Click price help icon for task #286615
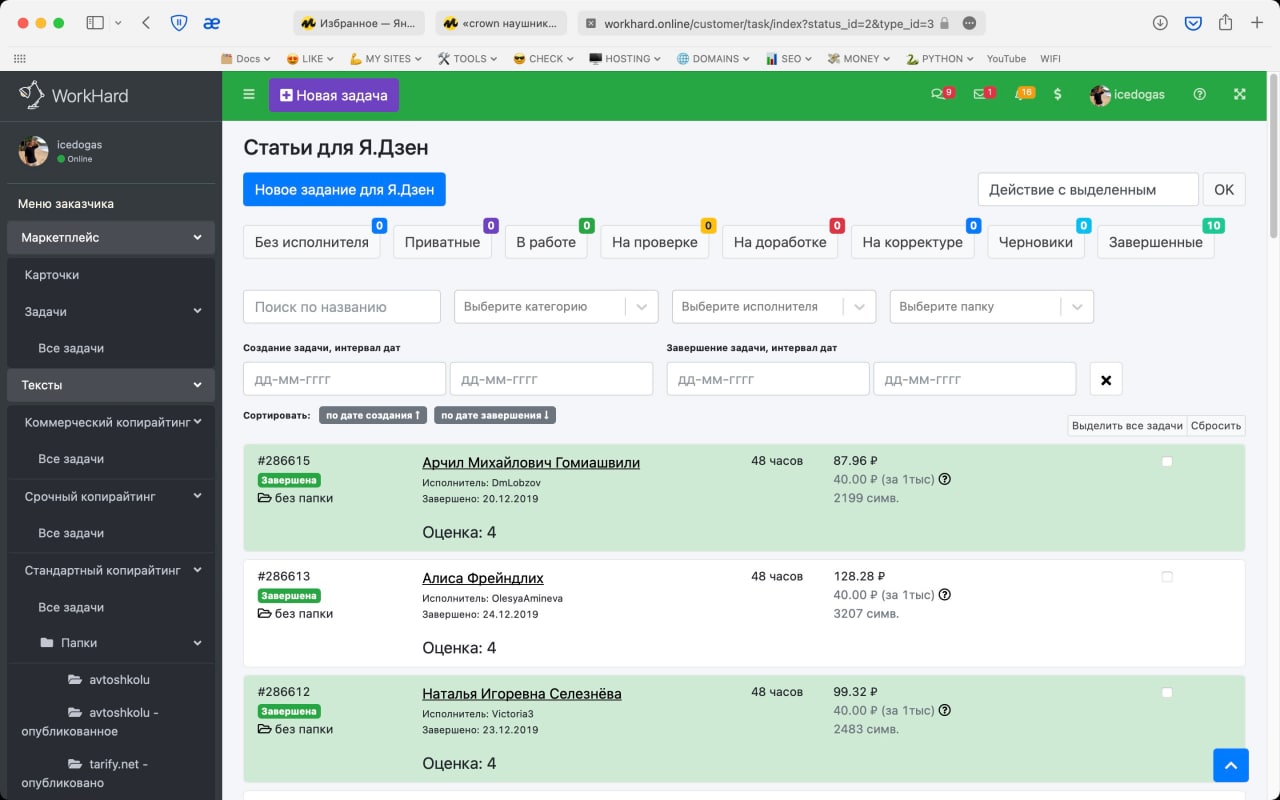Image resolution: width=1280 pixels, height=800 pixels. (945, 479)
